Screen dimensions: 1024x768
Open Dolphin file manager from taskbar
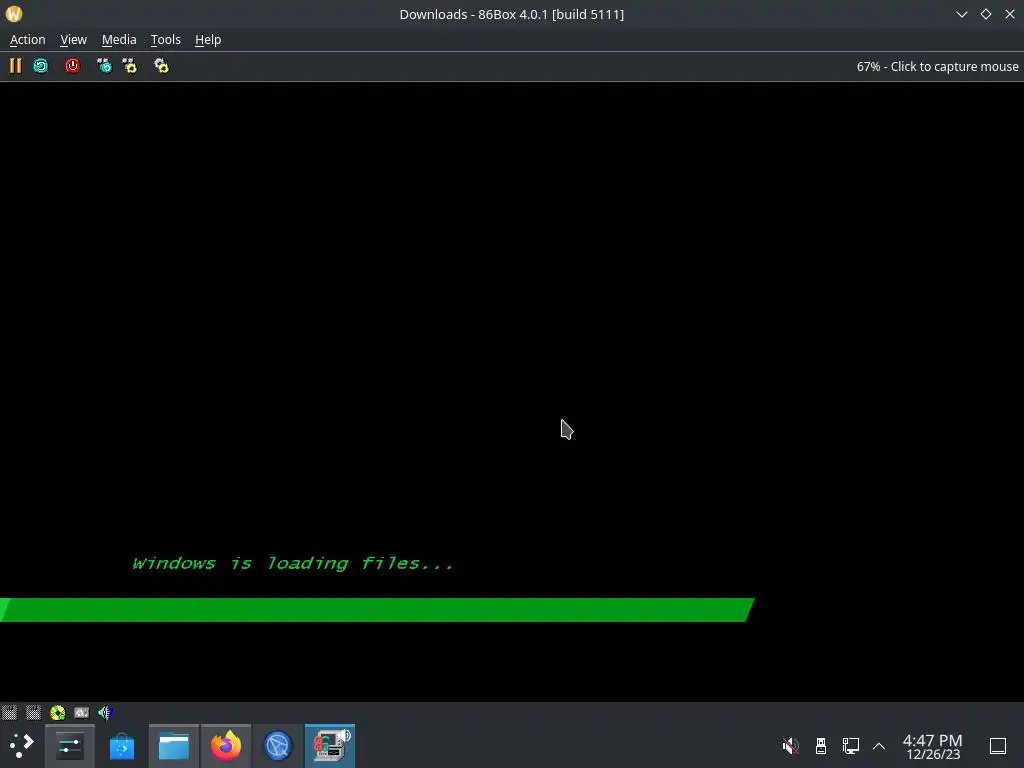click(x=174, y=746)
